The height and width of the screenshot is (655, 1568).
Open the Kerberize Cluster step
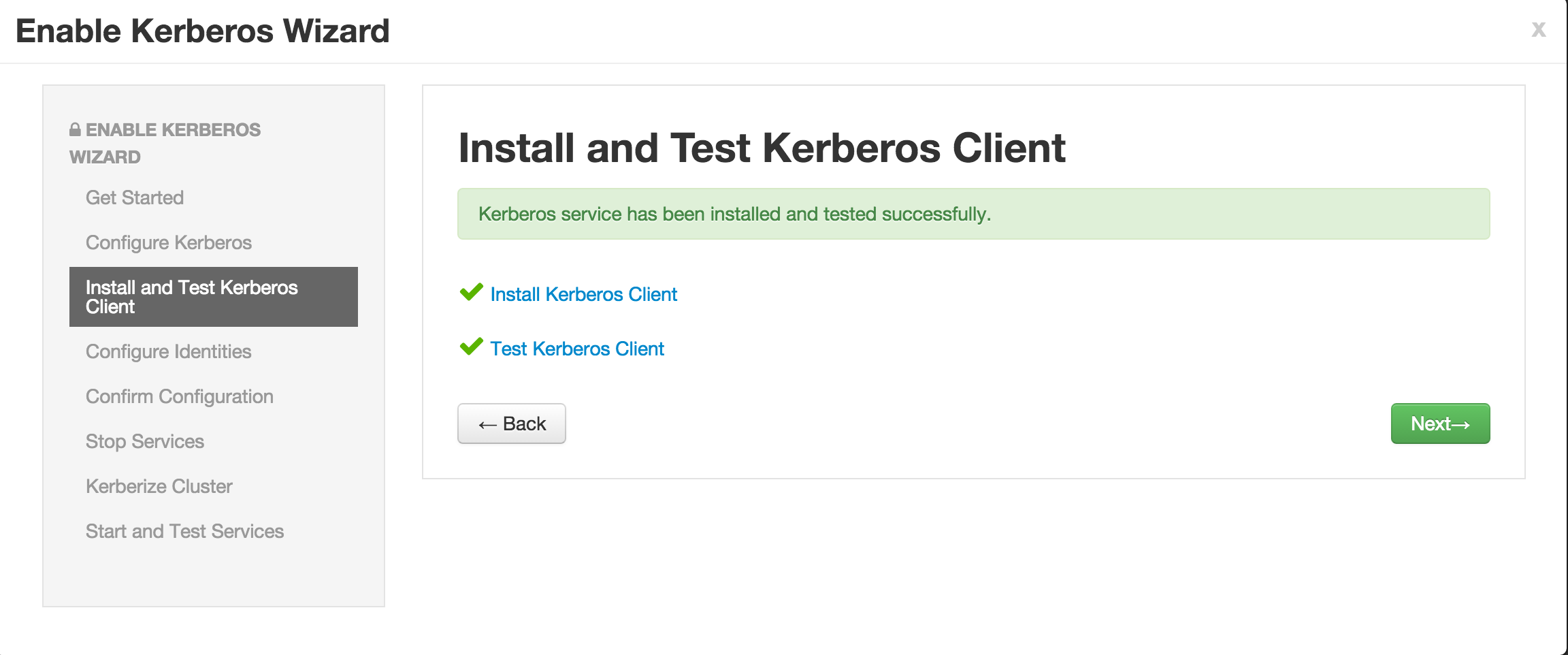[159, 486]
